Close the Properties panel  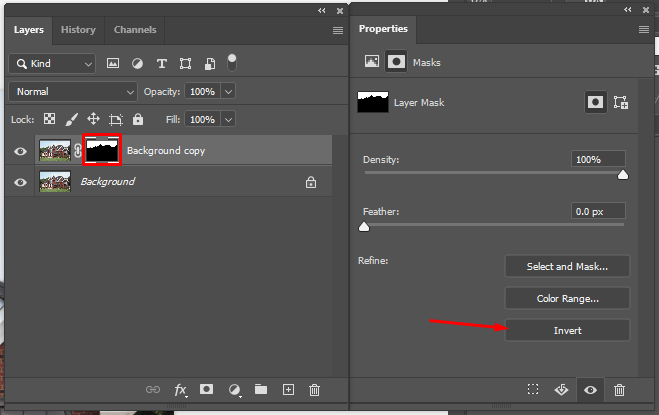tap(646, 10)
